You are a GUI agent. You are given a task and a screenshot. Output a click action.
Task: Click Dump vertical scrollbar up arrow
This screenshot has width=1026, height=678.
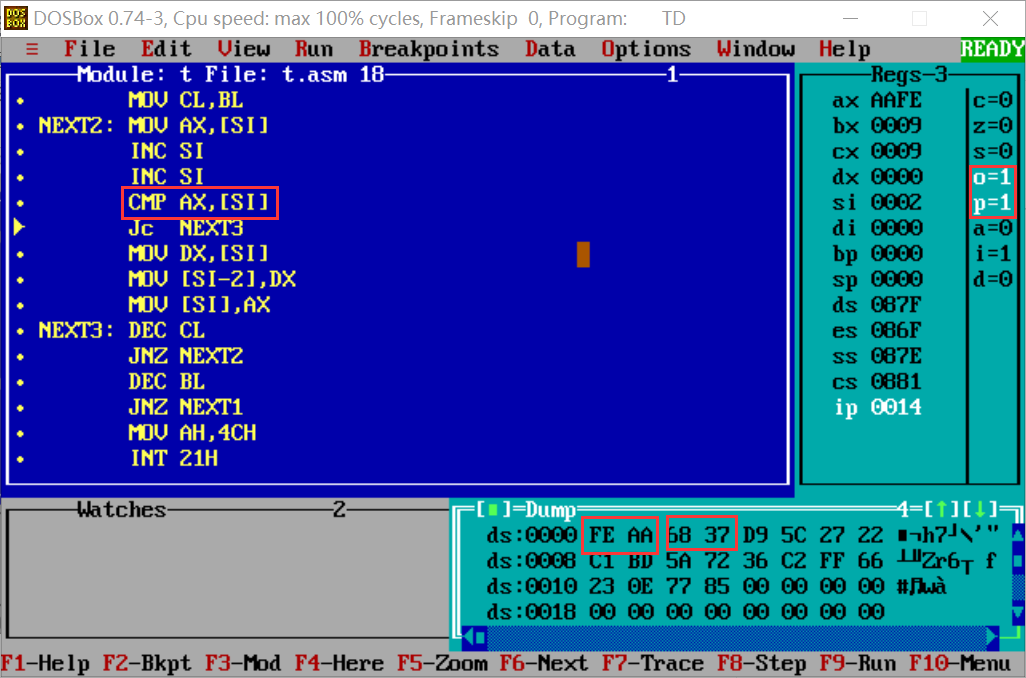pos(1018,535)
